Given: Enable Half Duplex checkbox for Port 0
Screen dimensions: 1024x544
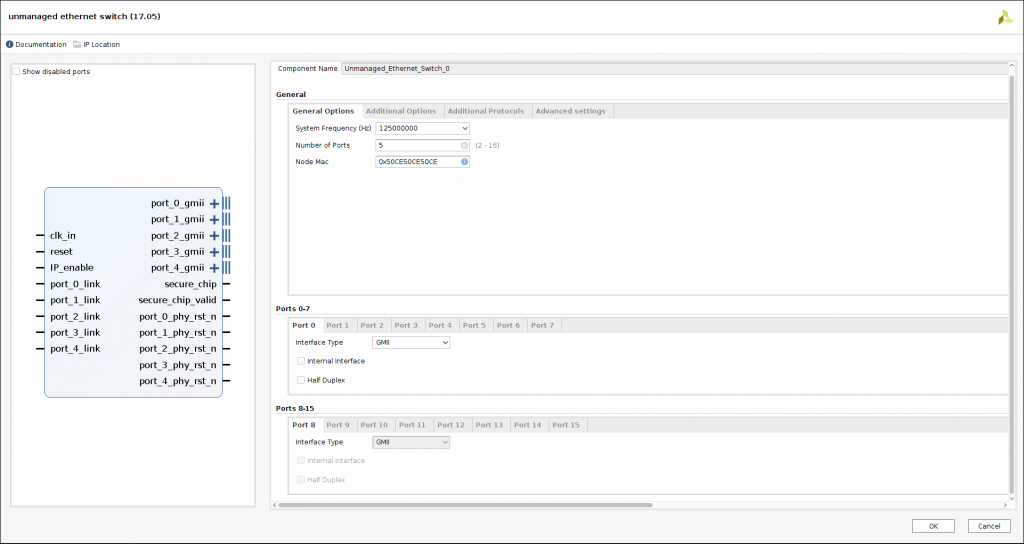Looking at the screenshot, I should click(x=301, y=380).
